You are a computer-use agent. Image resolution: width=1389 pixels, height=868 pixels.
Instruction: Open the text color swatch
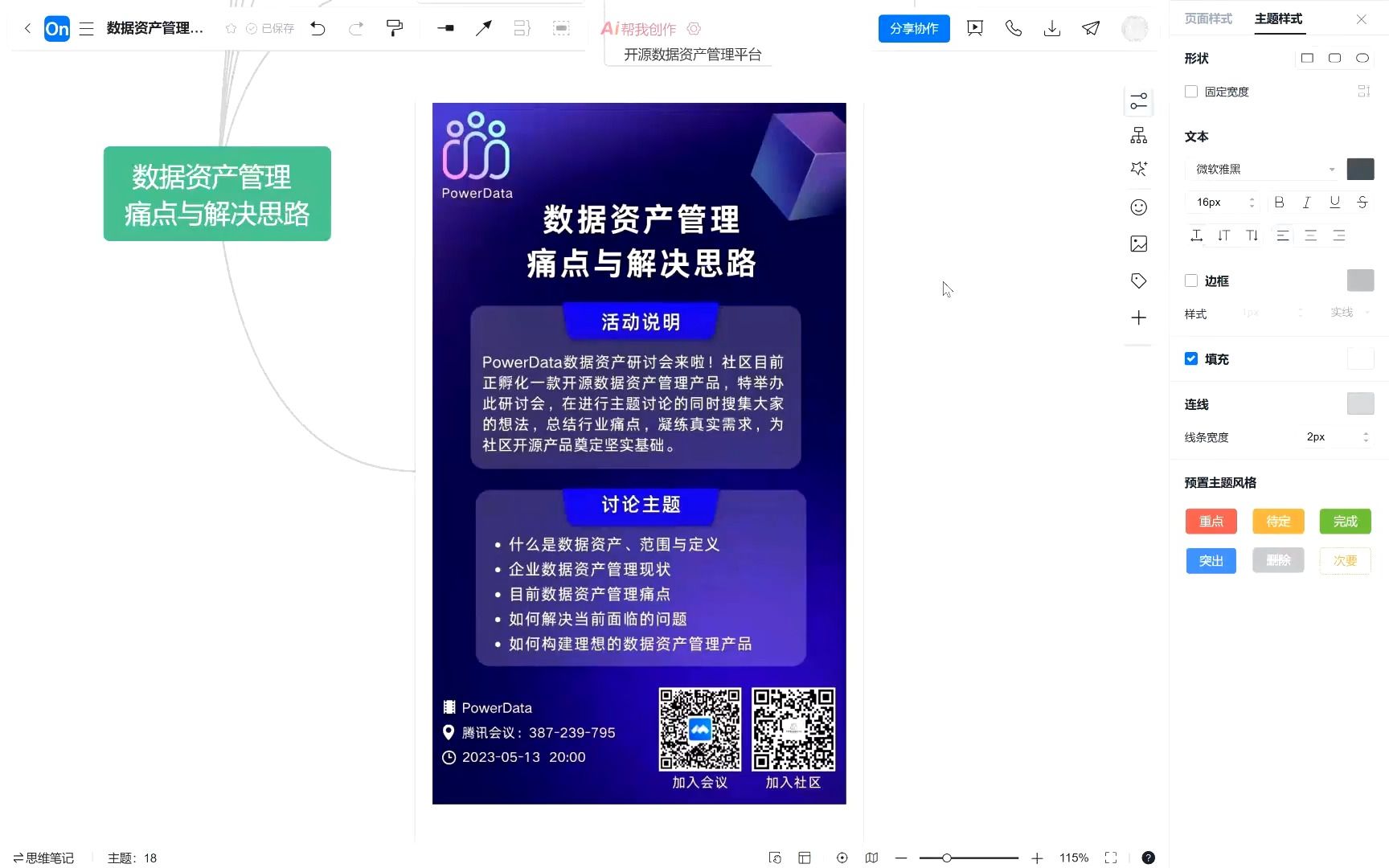coord(1360,169)
